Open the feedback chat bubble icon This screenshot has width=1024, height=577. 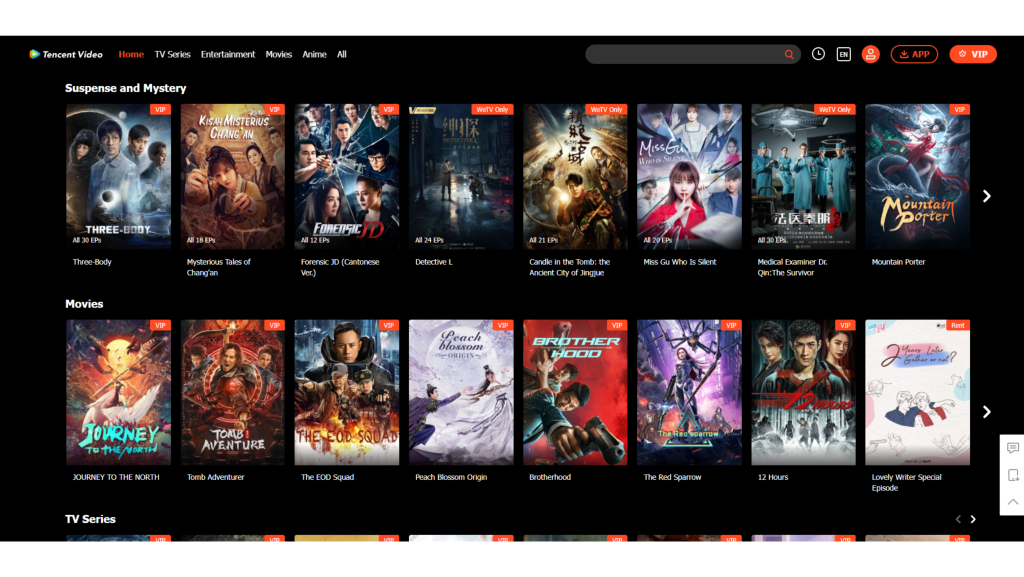point(1012,448)
